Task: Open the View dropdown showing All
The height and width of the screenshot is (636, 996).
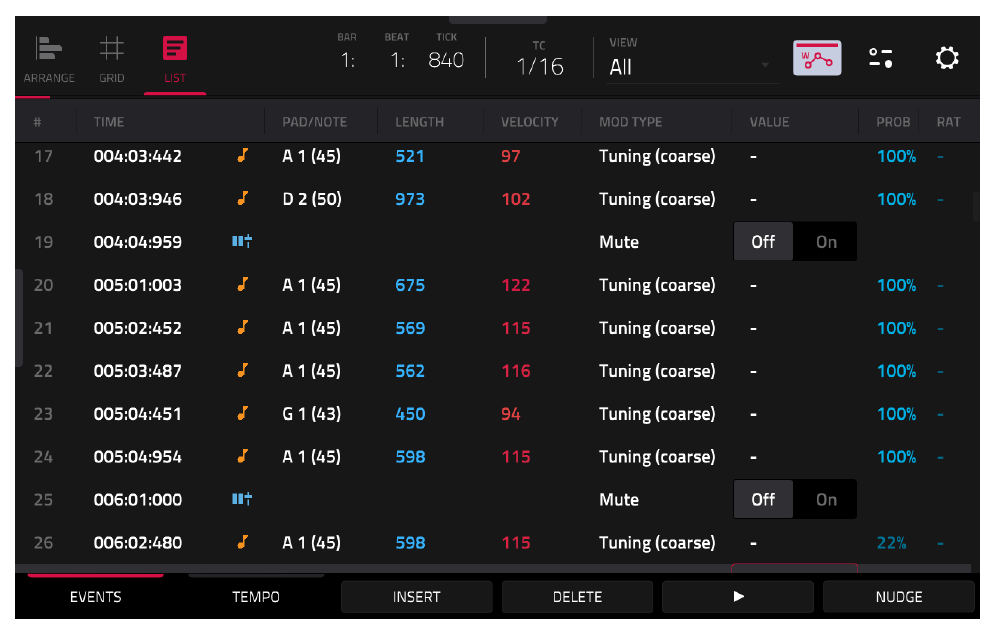Action: click(x=691, y=67)
